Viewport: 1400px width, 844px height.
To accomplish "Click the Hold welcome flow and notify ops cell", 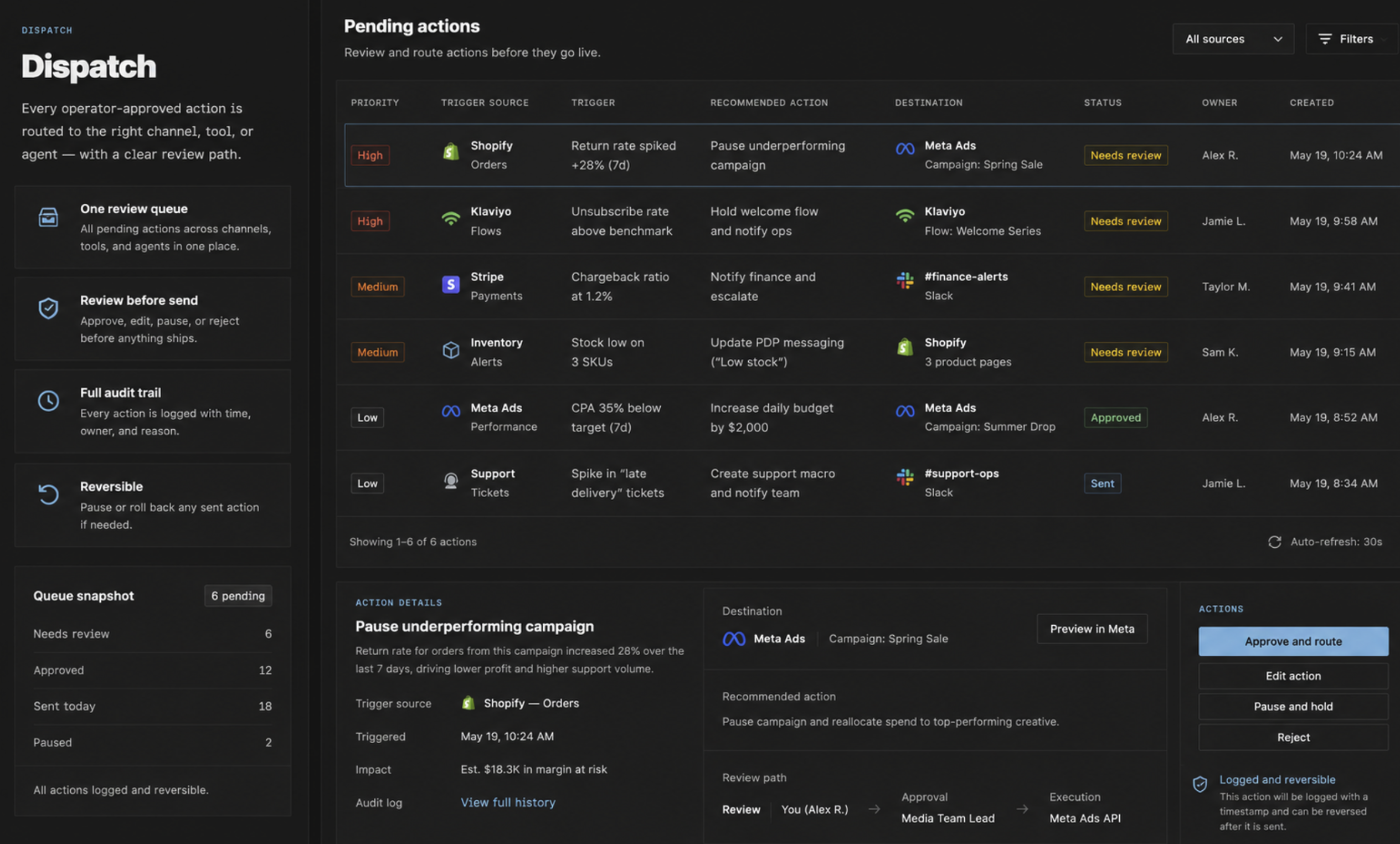I will [x=764, y=221].
